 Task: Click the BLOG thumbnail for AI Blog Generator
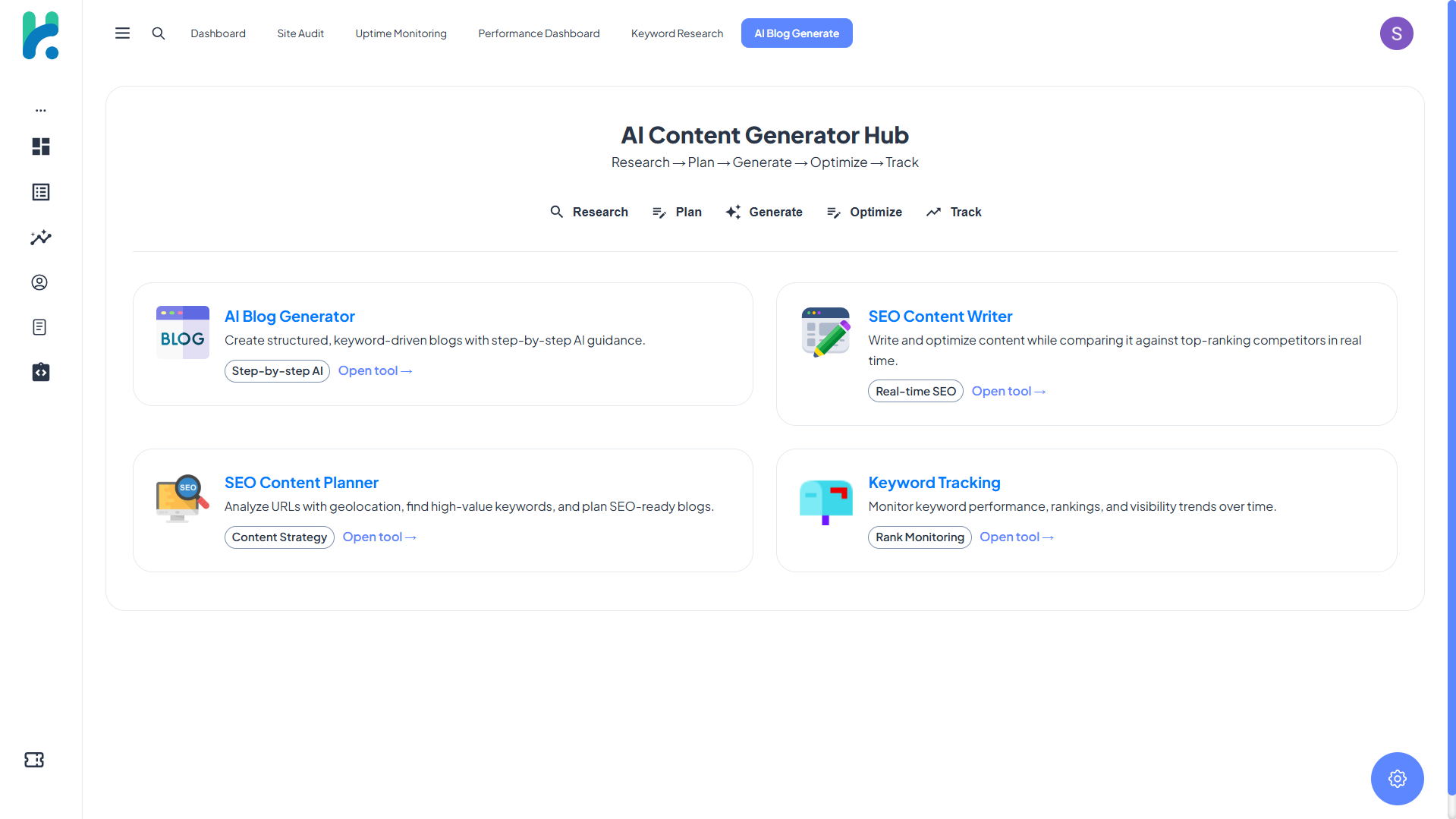point(182,332)
